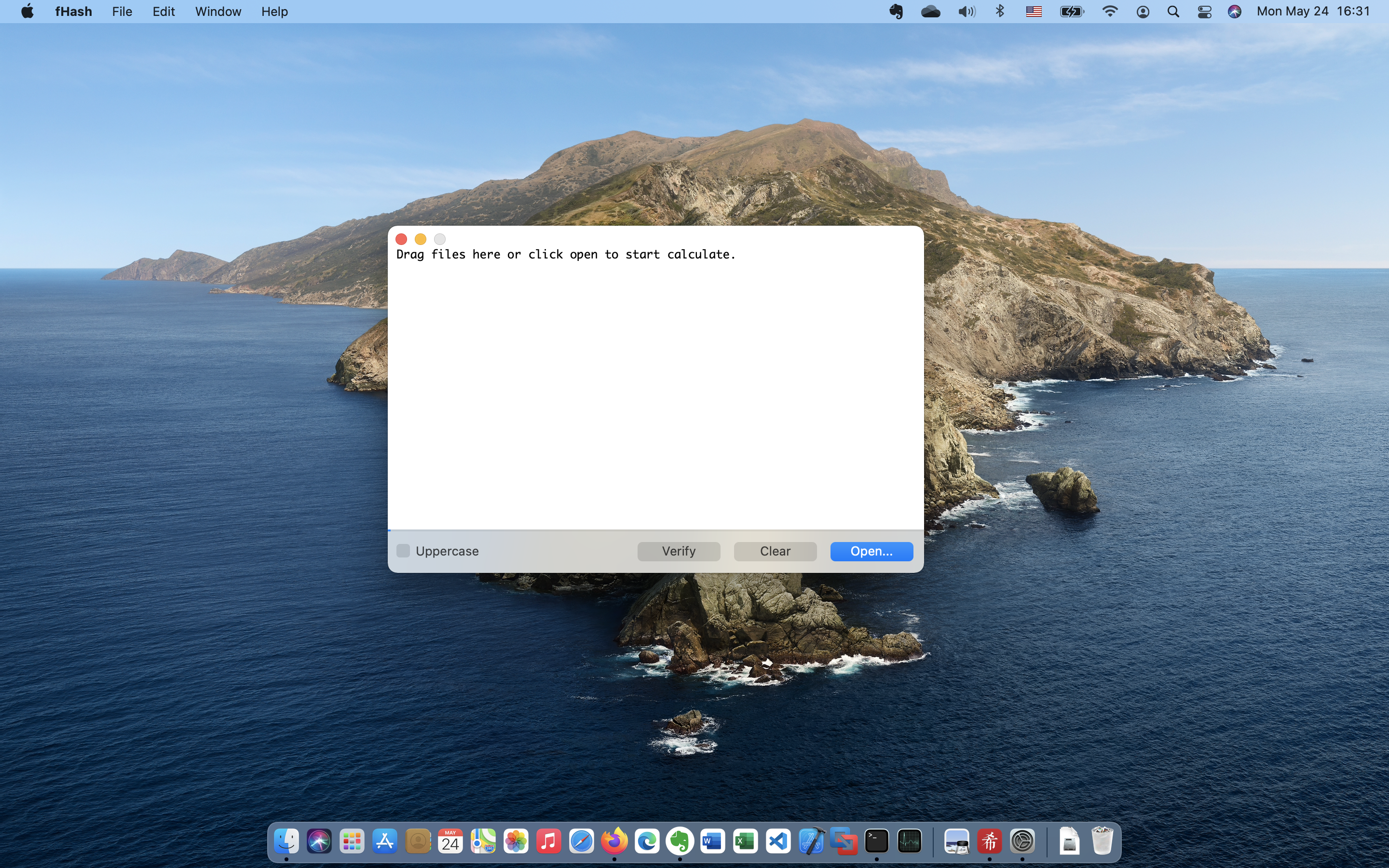Click Open to choose files

click(x=870, y=551)
